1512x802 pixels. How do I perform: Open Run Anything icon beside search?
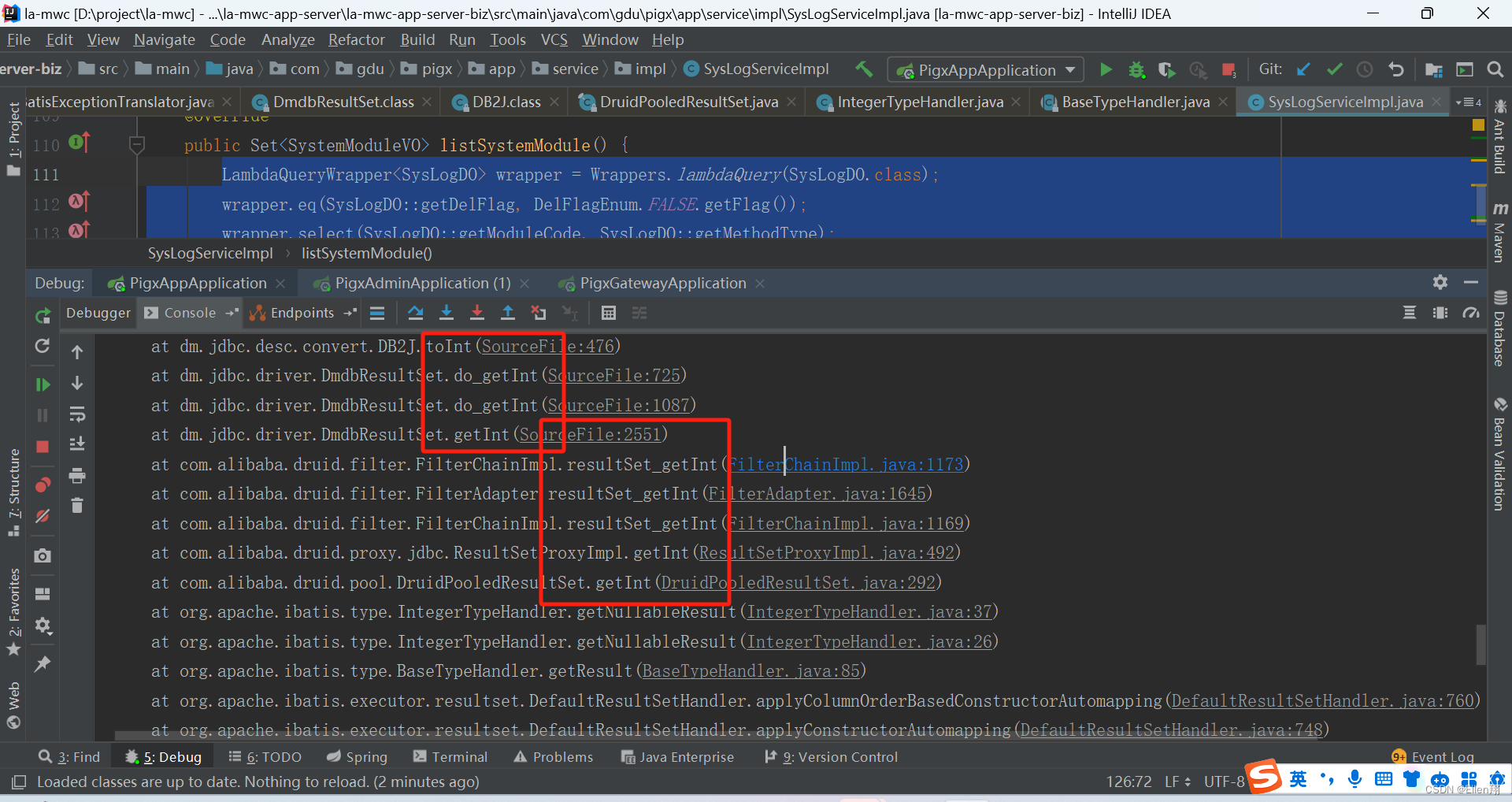(1465, 69)
